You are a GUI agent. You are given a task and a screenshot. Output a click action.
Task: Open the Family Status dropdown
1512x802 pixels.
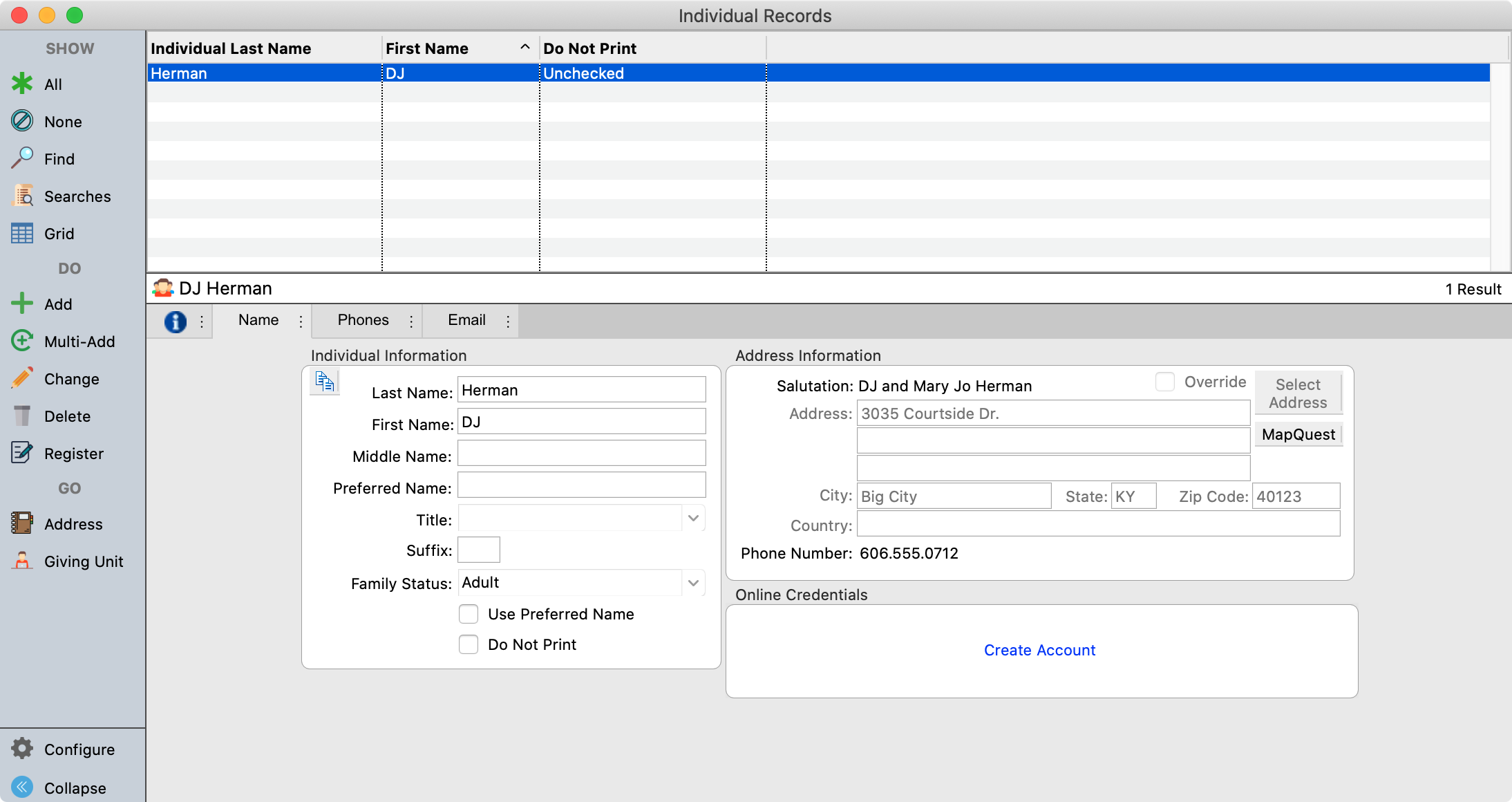tap(693, 583)
